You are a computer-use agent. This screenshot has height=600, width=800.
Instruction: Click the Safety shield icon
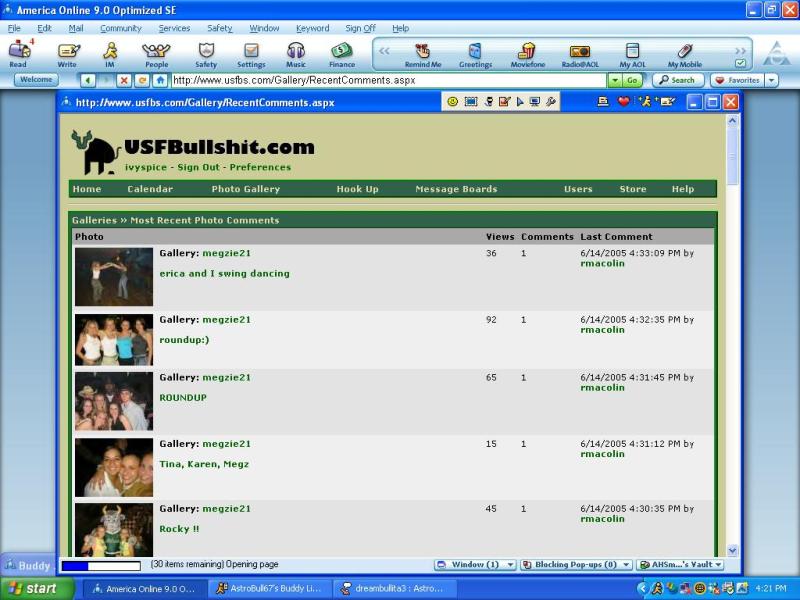point(206,55)
